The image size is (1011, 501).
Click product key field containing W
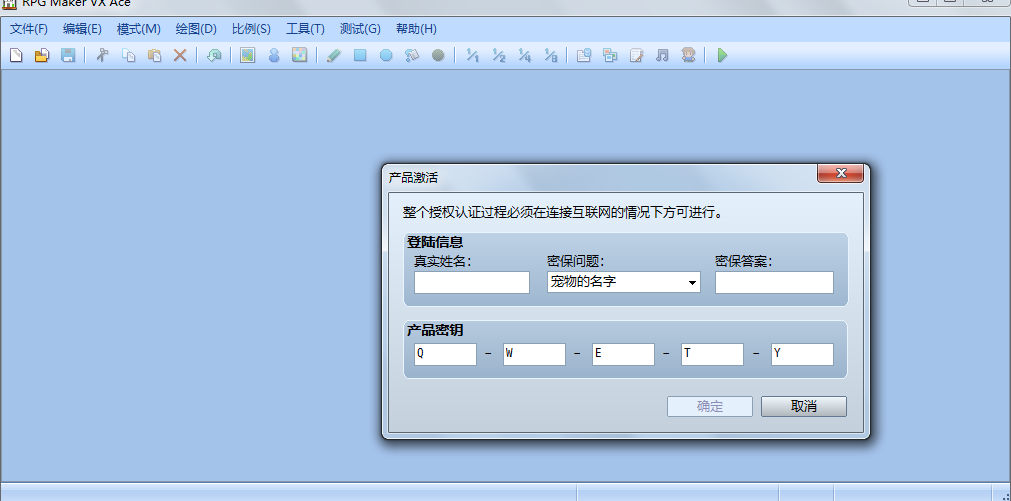[534, 354]
